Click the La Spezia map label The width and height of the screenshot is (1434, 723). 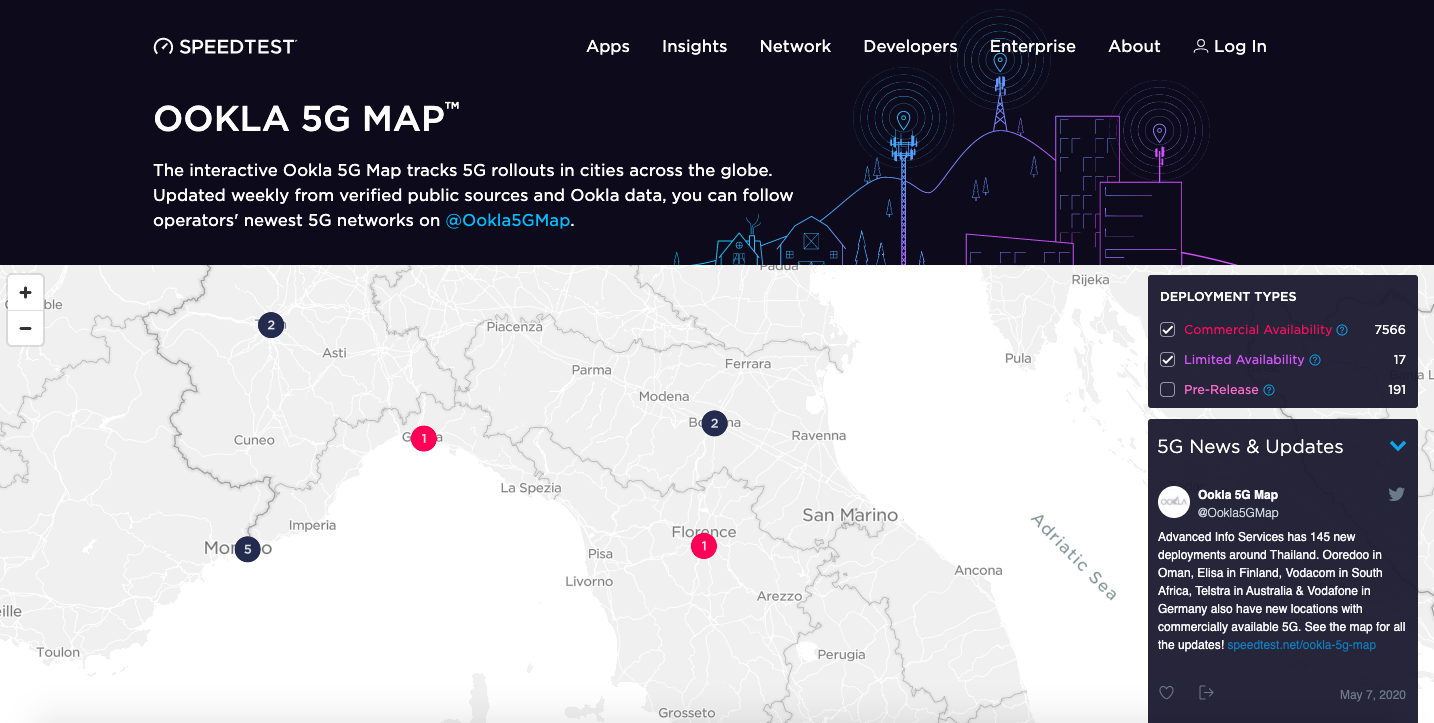[531, 488]
